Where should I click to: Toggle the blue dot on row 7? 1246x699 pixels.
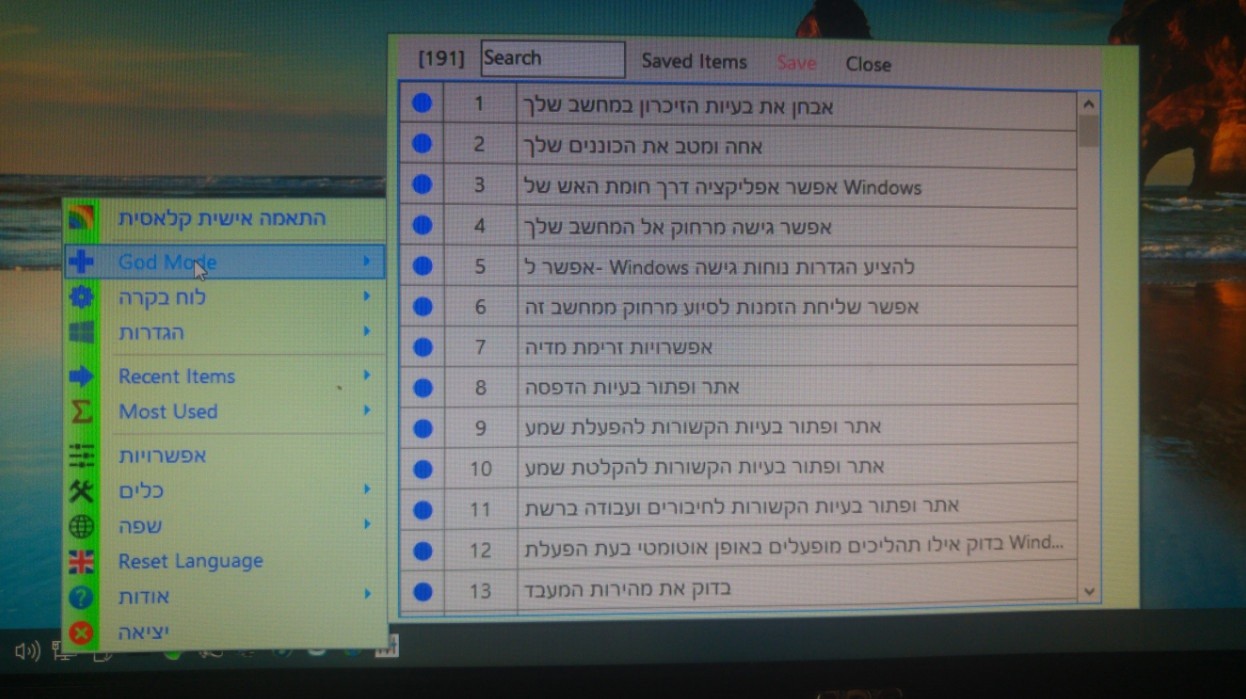pos(422,347)
